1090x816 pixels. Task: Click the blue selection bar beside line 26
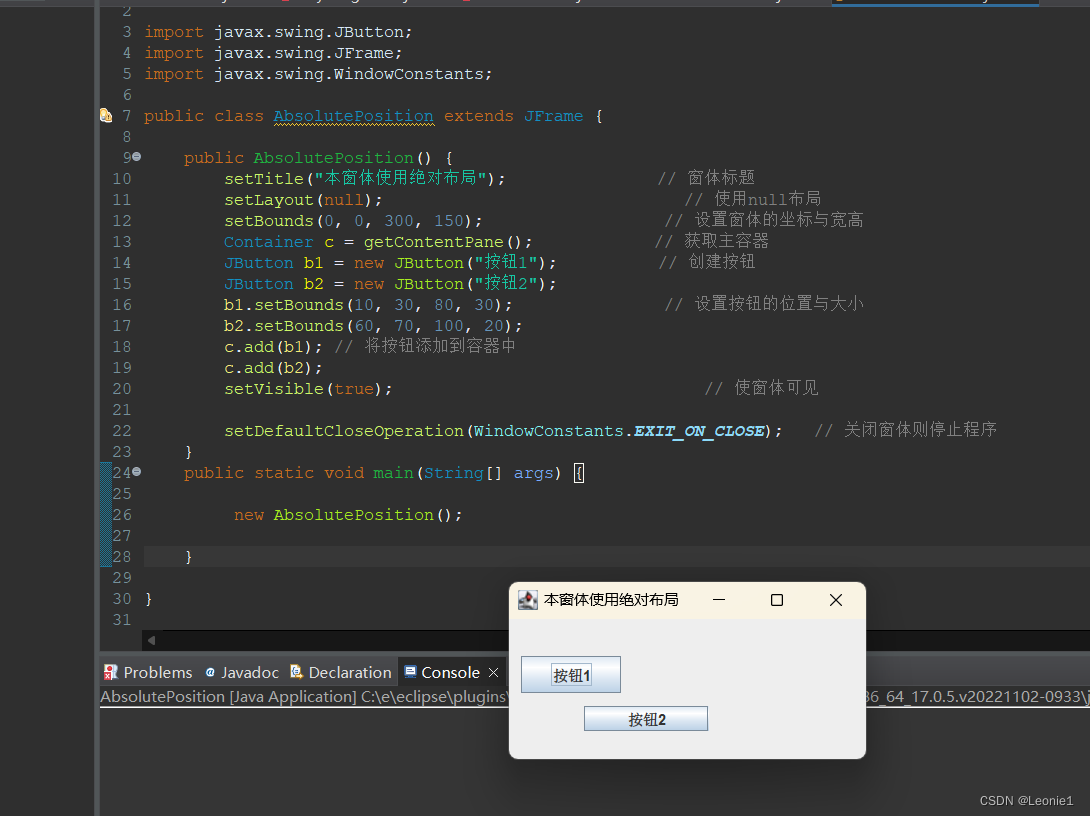pyautogui.click(x=106, y=514)
